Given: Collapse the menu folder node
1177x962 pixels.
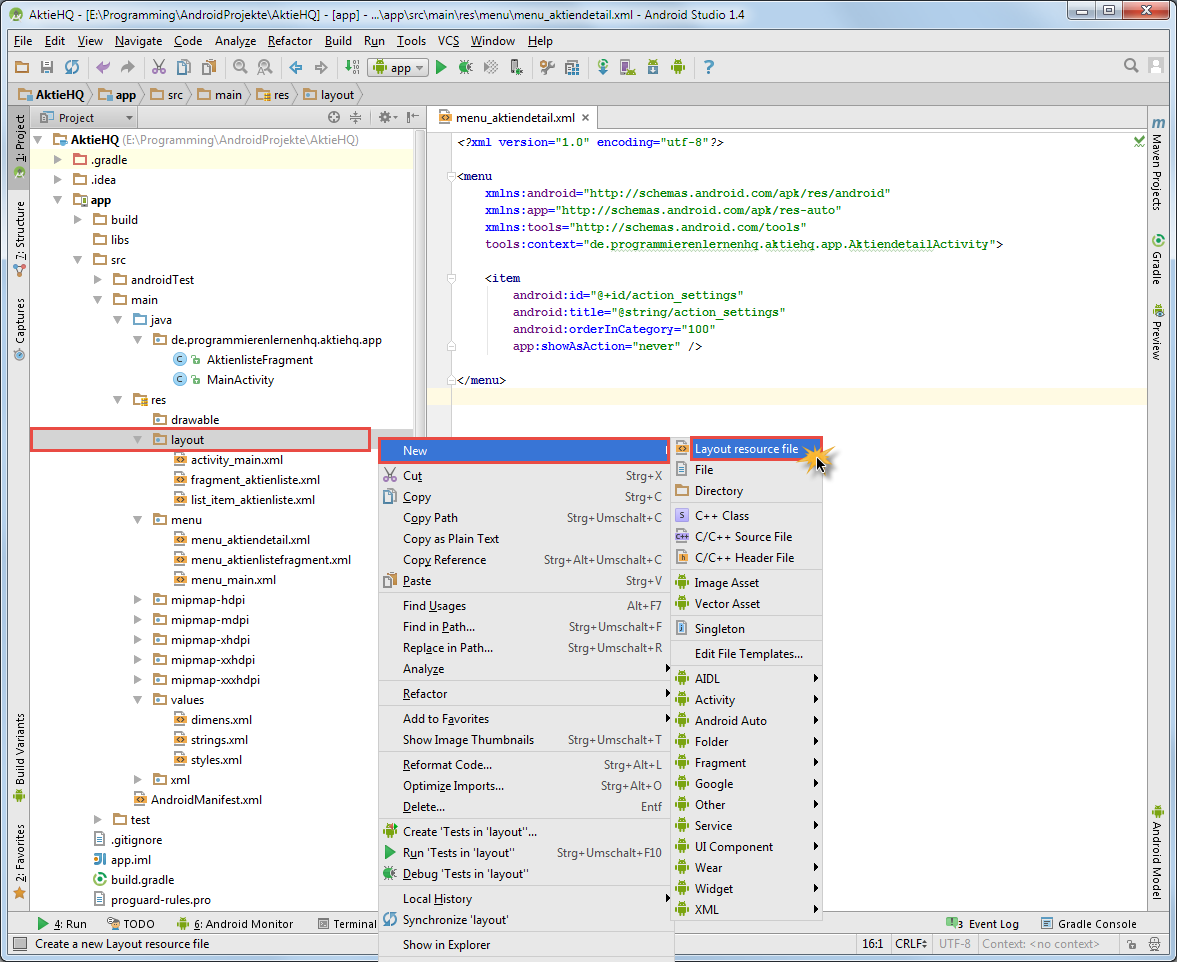Looking at the screenshot, I should (138, 520).
